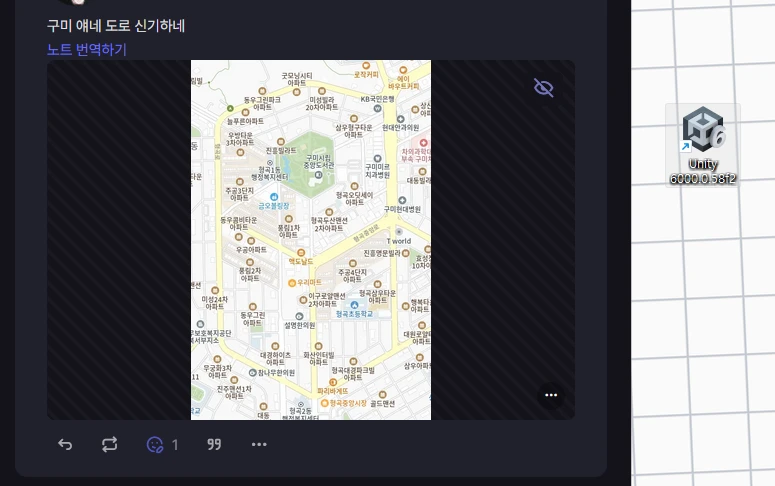Open the image menu ellipsis button on the map
This screenshot has width=775, height=486.
pos(551,395)
